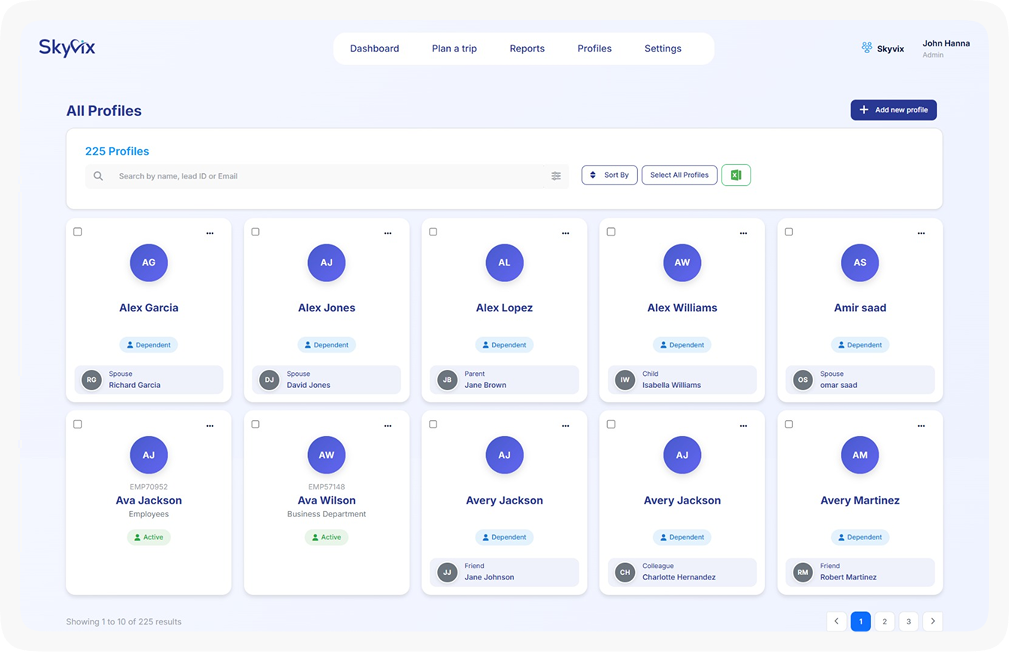Select the Amir saad card checkbox
1009x652 pixels.
789,232
